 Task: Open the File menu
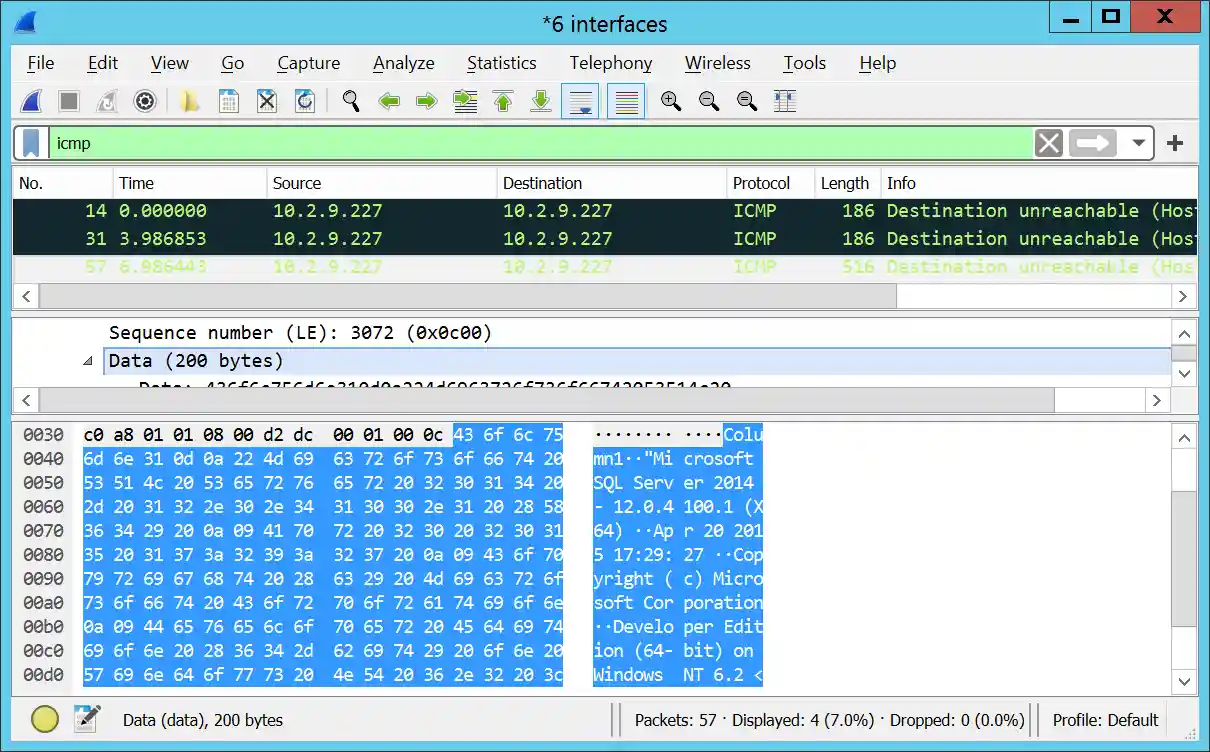[41, 63]
